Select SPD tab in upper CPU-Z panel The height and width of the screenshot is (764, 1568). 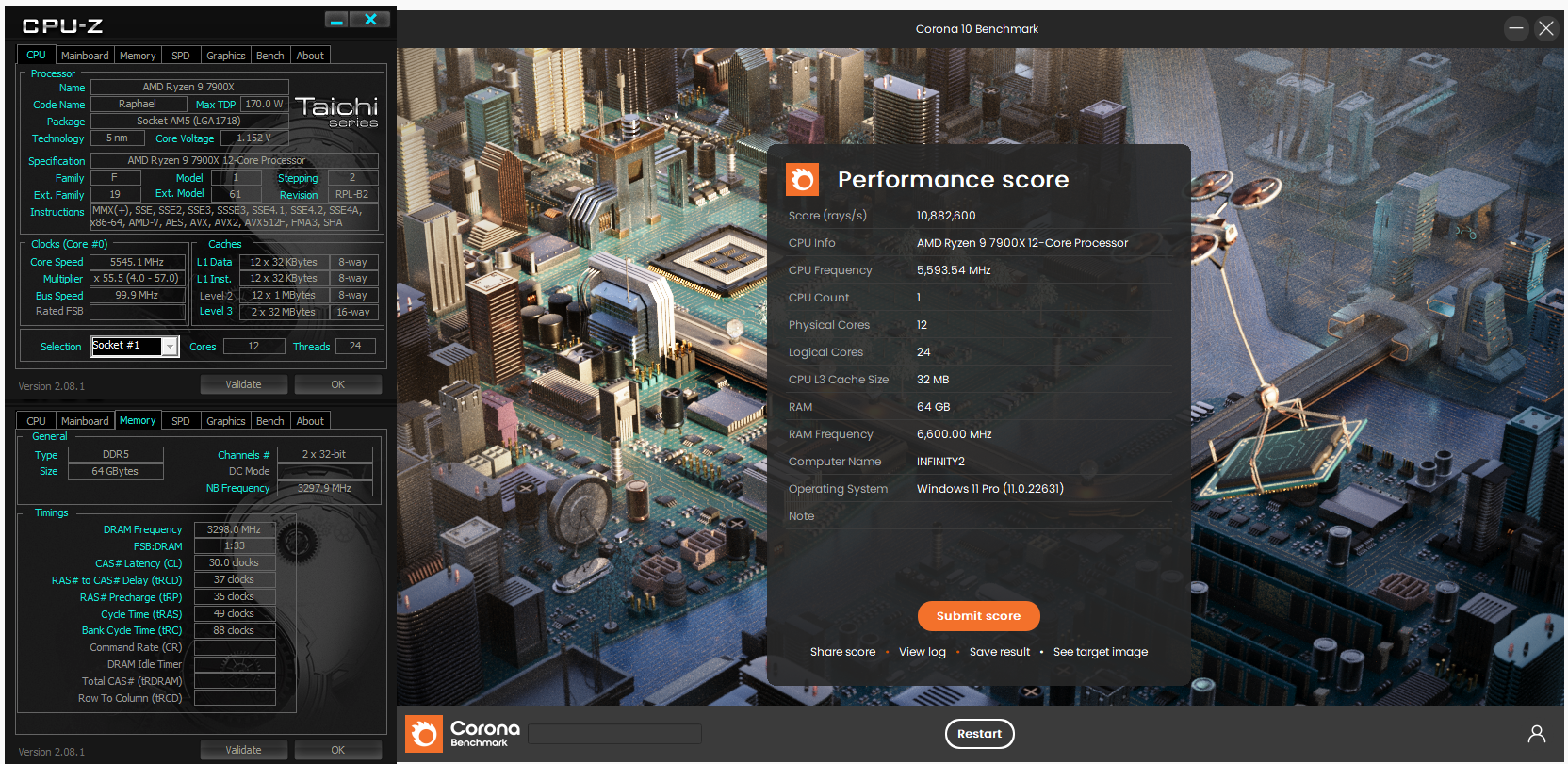[x=181, y=56]
